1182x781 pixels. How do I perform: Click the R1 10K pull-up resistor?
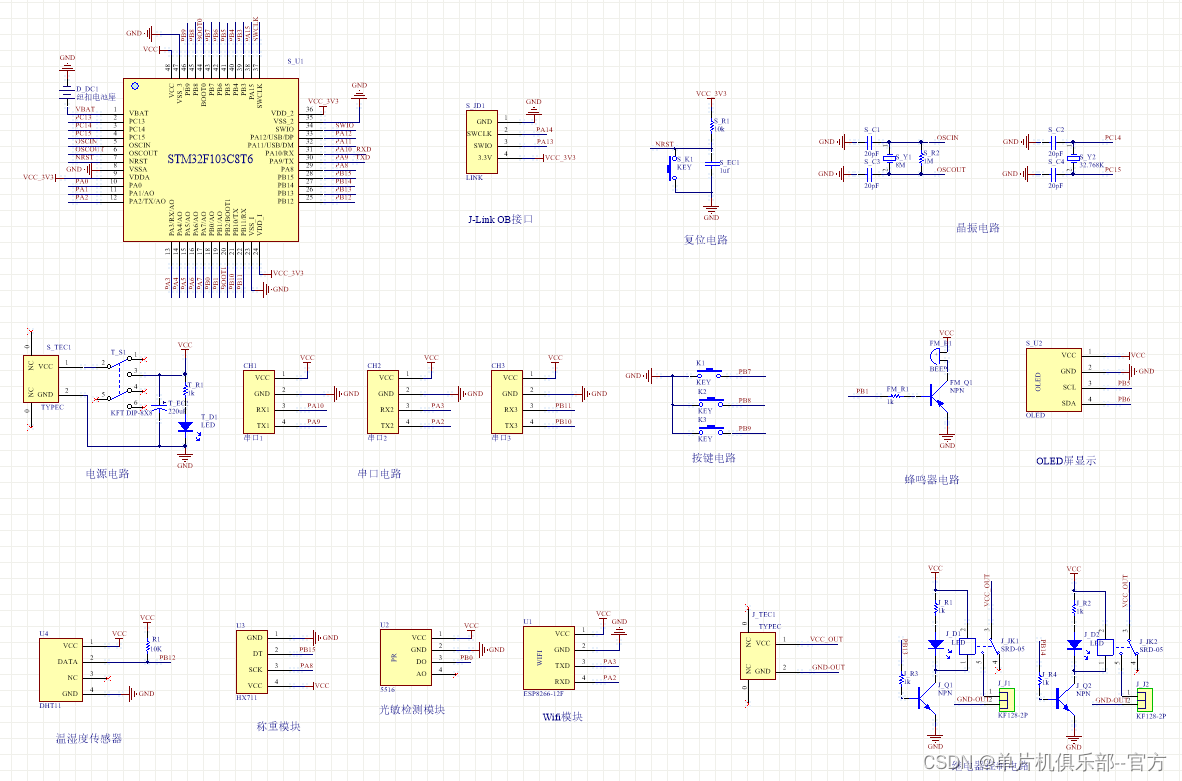coord(148,645)
